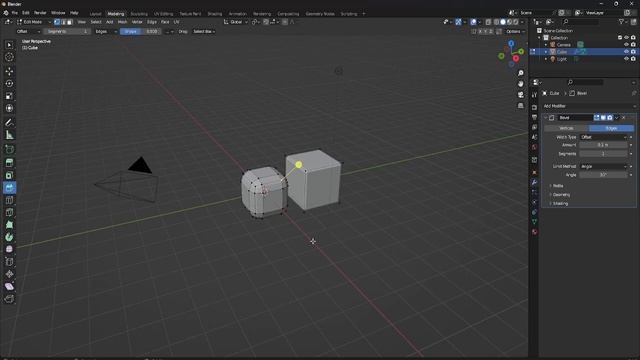
Task: Open the Render menu
Action: (40, 13)
